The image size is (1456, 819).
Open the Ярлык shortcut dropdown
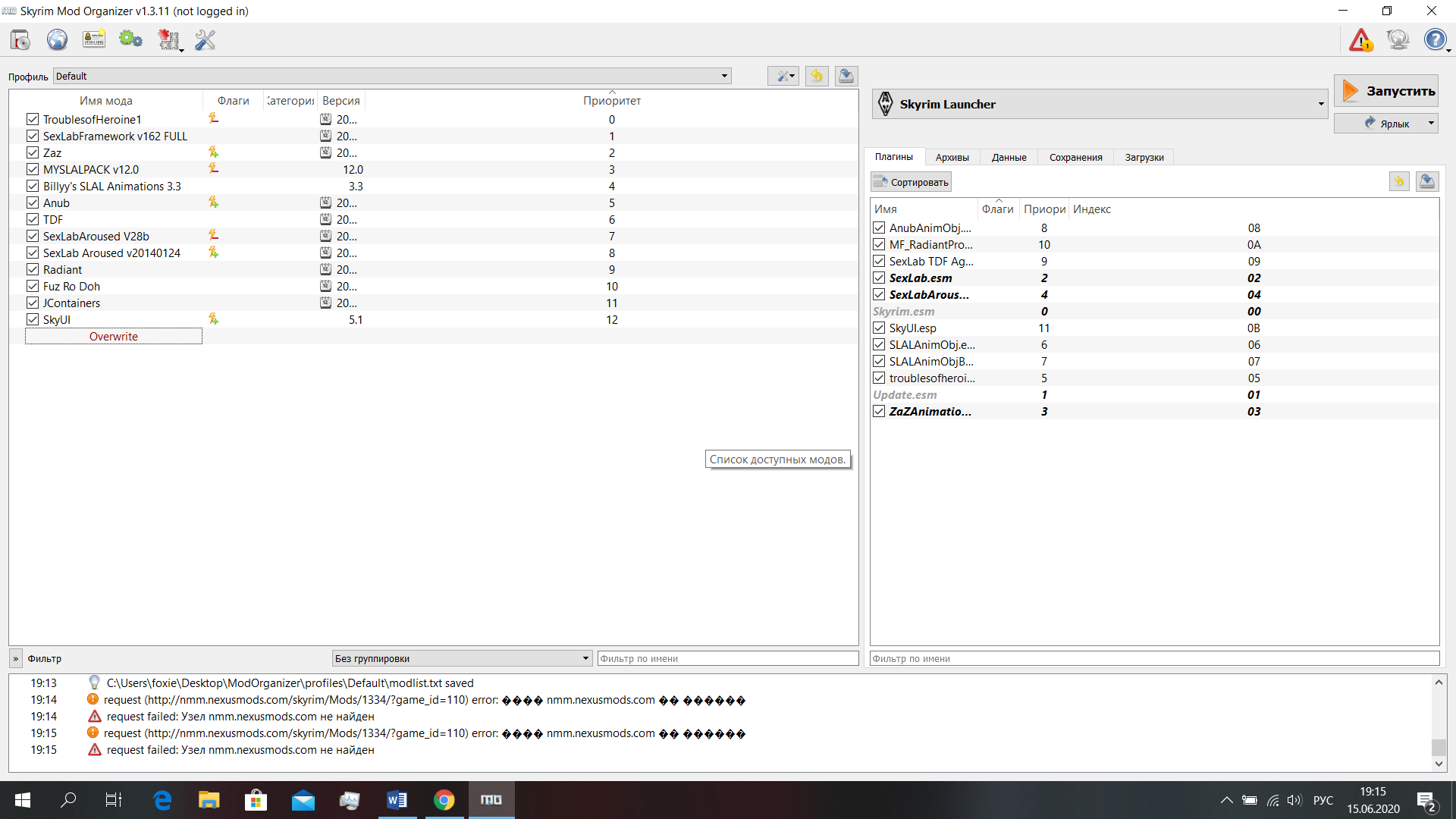tap(1386, 124)
